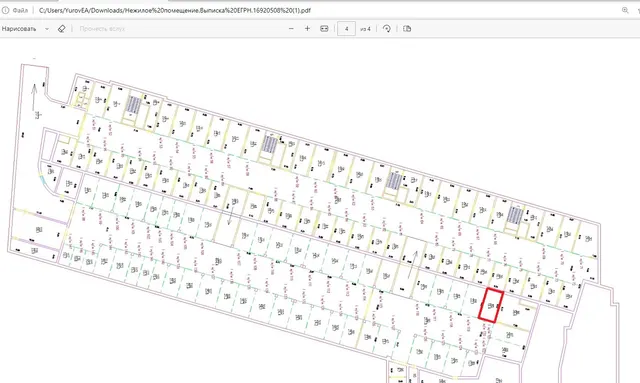
Task: Activate the eraser tool
Action: [61, 29]
